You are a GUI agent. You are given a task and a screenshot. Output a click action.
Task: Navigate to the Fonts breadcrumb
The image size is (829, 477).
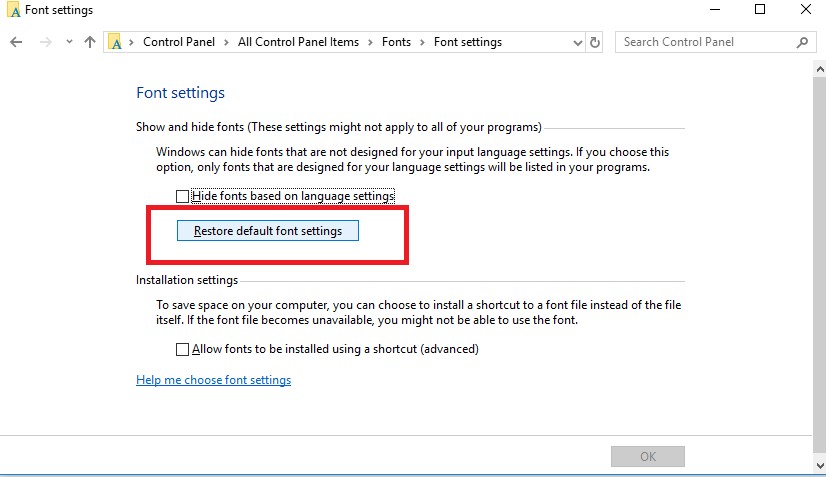point(396,42)
